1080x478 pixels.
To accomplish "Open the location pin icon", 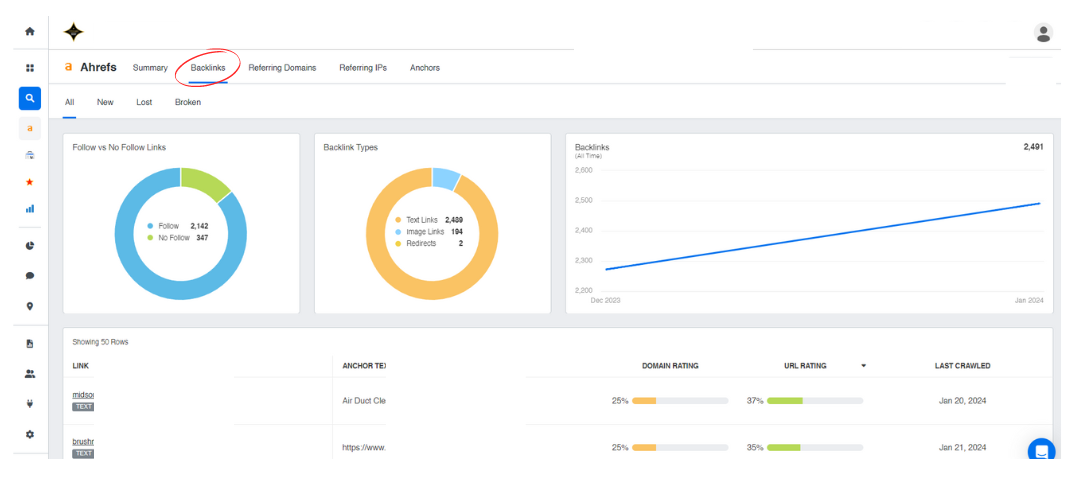I will click(30, 306).
